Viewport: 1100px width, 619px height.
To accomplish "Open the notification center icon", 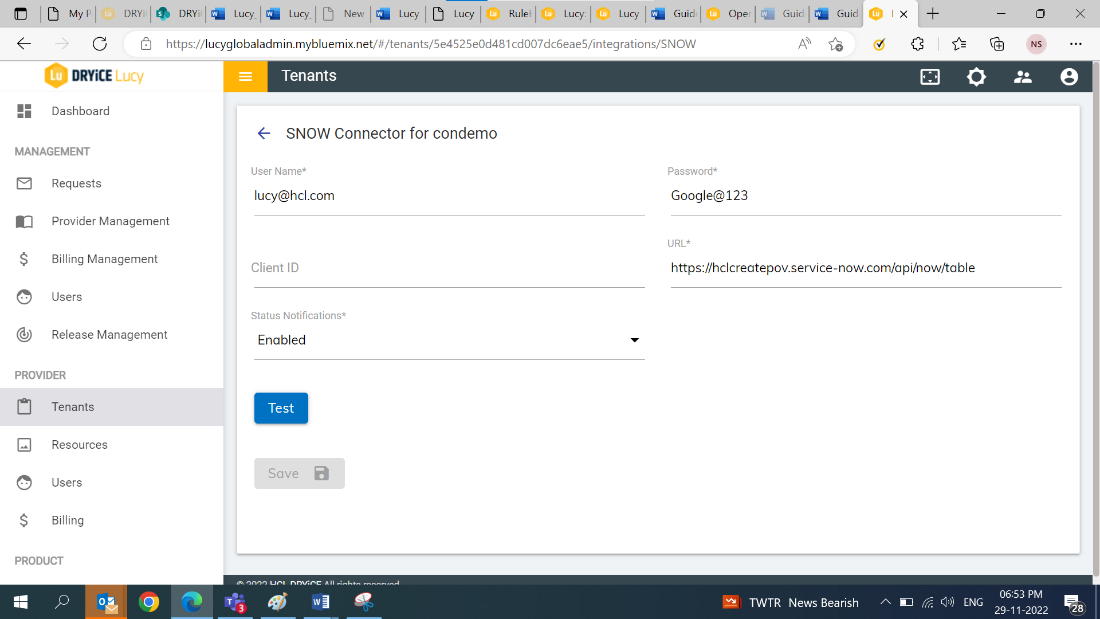I will point(1073,603).
